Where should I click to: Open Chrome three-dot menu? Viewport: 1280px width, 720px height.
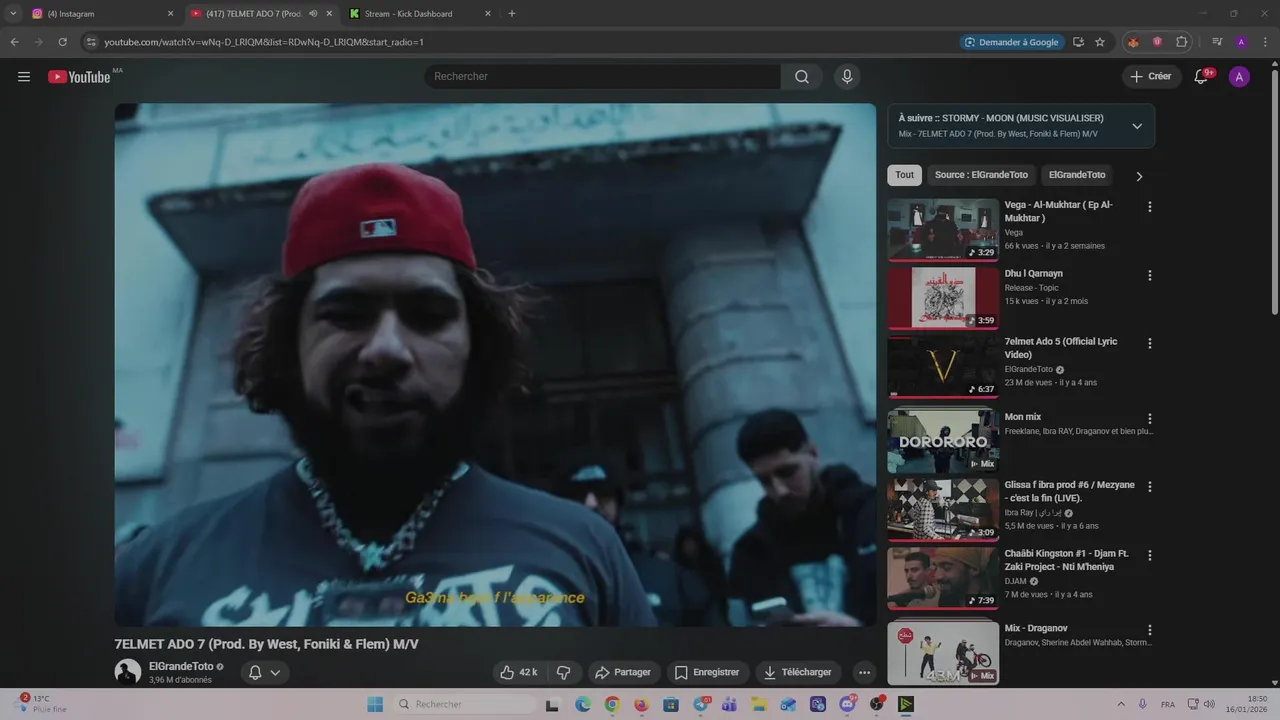(x=1264, y=42)
